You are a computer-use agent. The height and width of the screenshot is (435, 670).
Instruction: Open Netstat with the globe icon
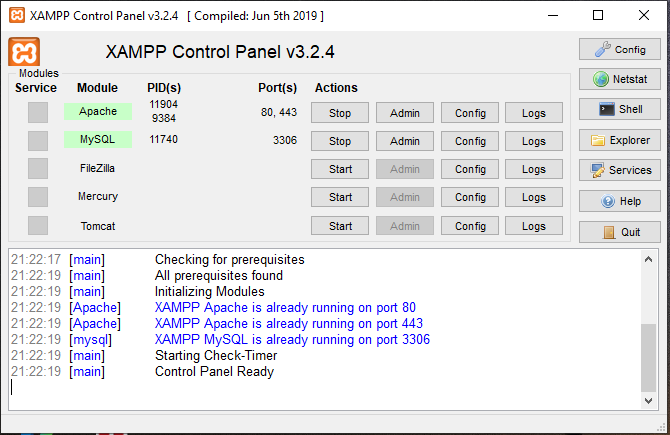(x=620, y=79)
